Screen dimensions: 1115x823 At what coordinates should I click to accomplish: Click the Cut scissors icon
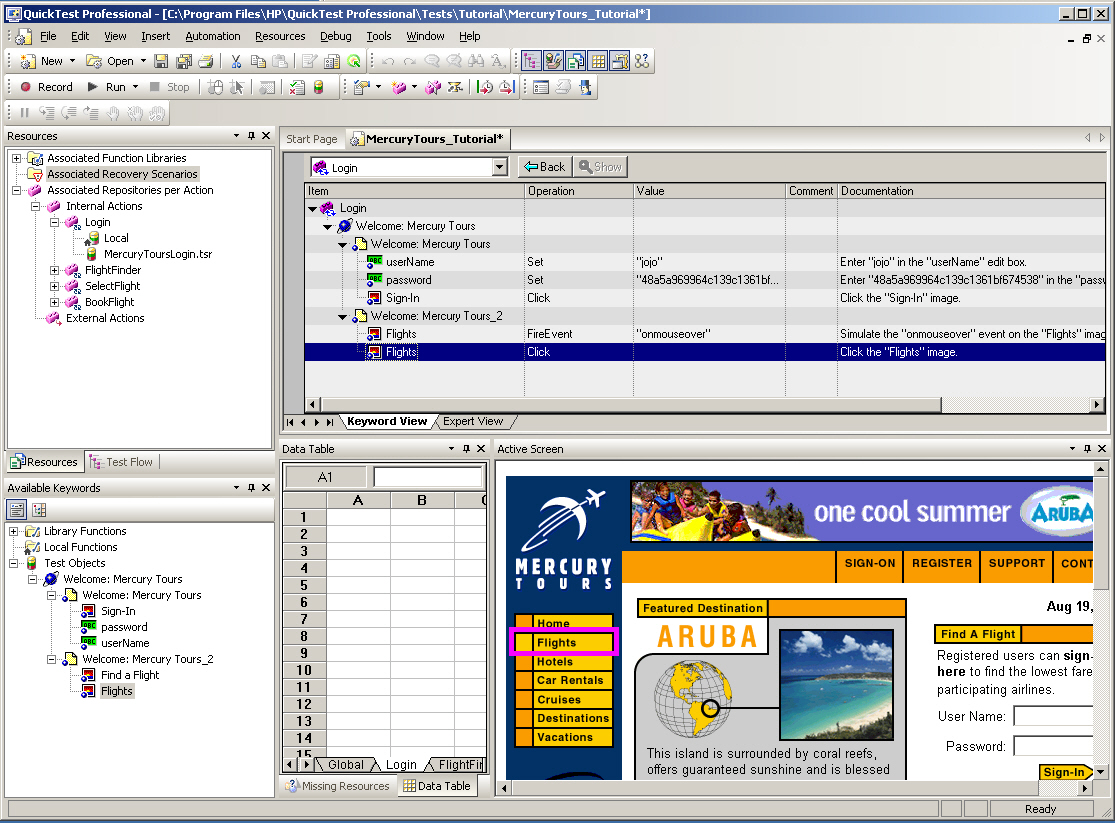pos(237,61)
